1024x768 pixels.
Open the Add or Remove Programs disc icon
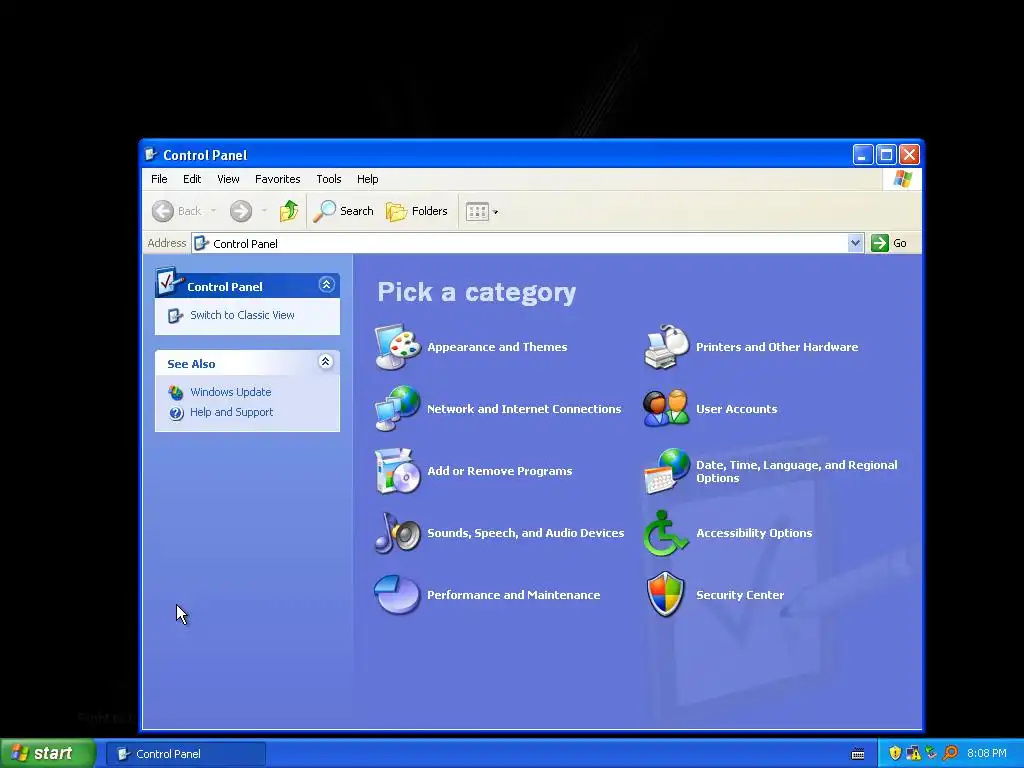pyautogui.click(x=397, y=471)
